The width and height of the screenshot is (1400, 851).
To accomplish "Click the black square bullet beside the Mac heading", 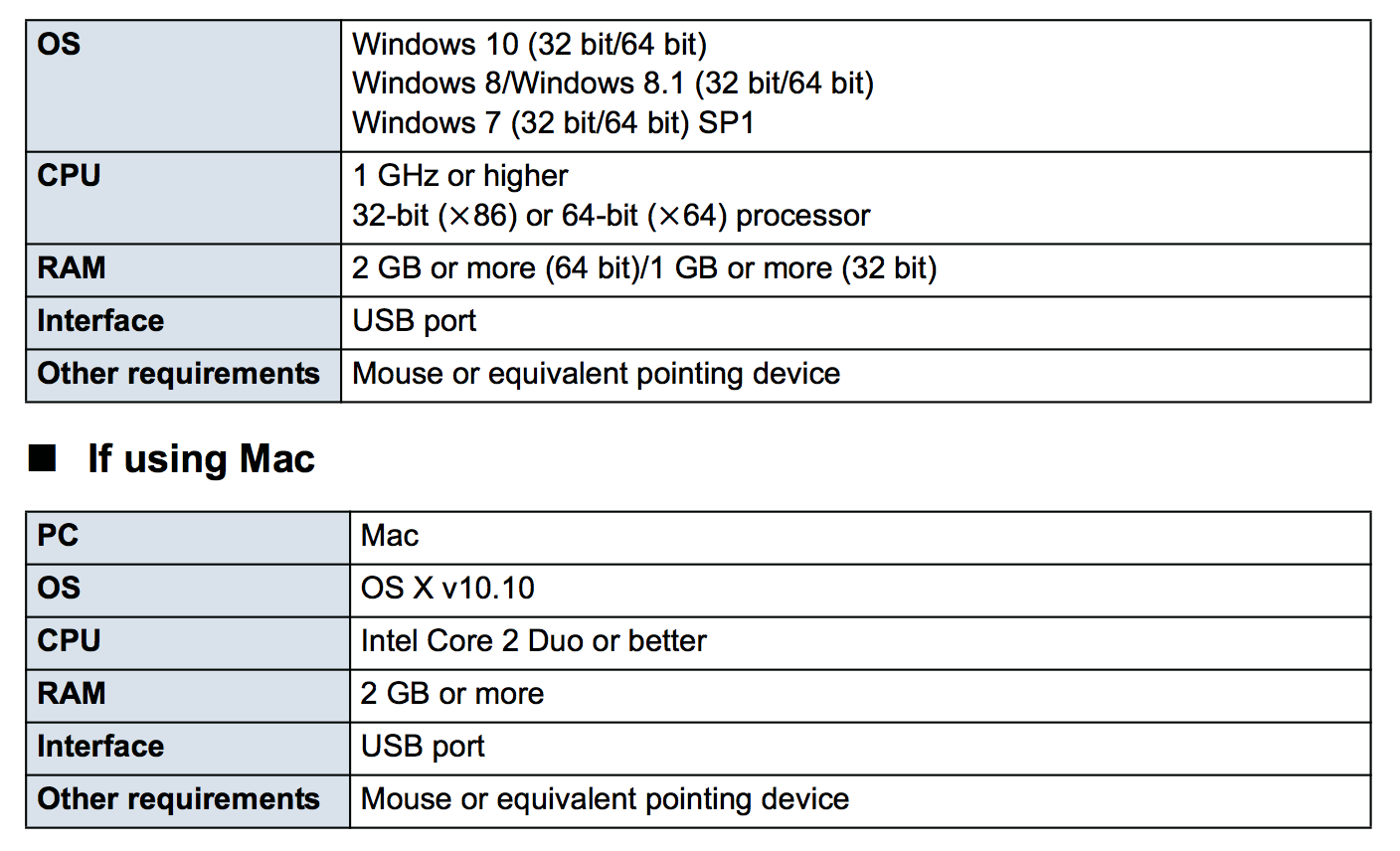I will click(x=43, y=458).
